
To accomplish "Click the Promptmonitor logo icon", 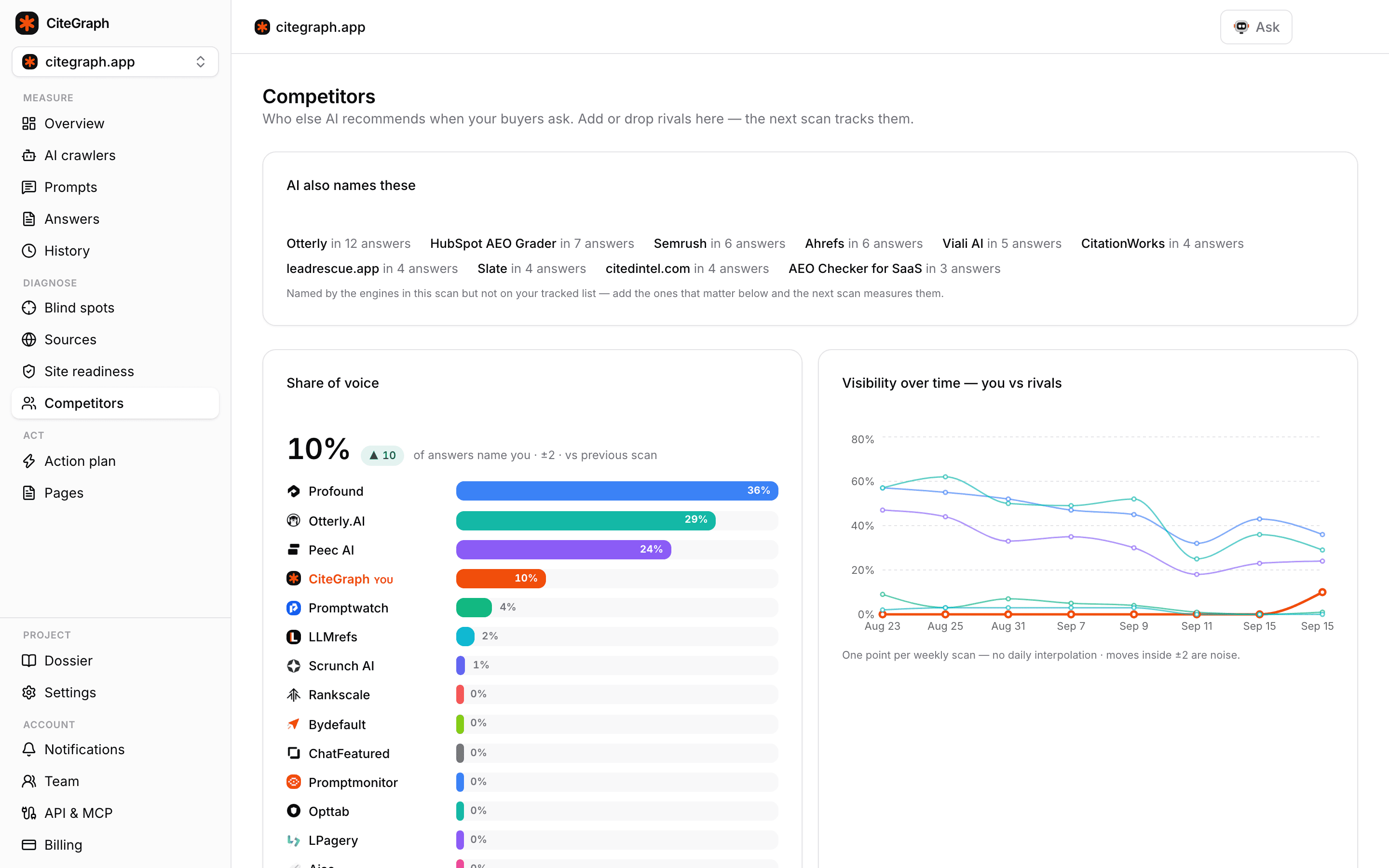I will (294, 782).
